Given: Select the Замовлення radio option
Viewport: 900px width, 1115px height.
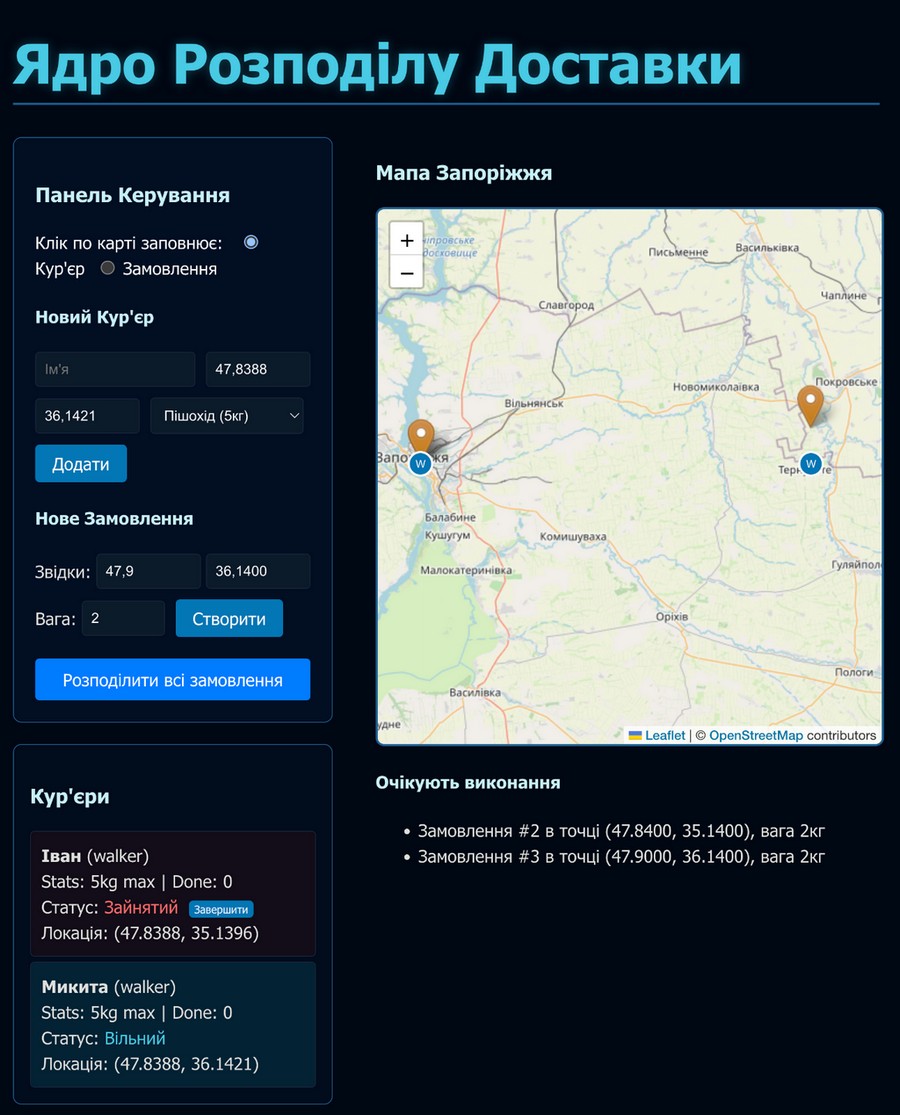Looking at the screenshot, I should pyautogui.click(x=108, y=268).
